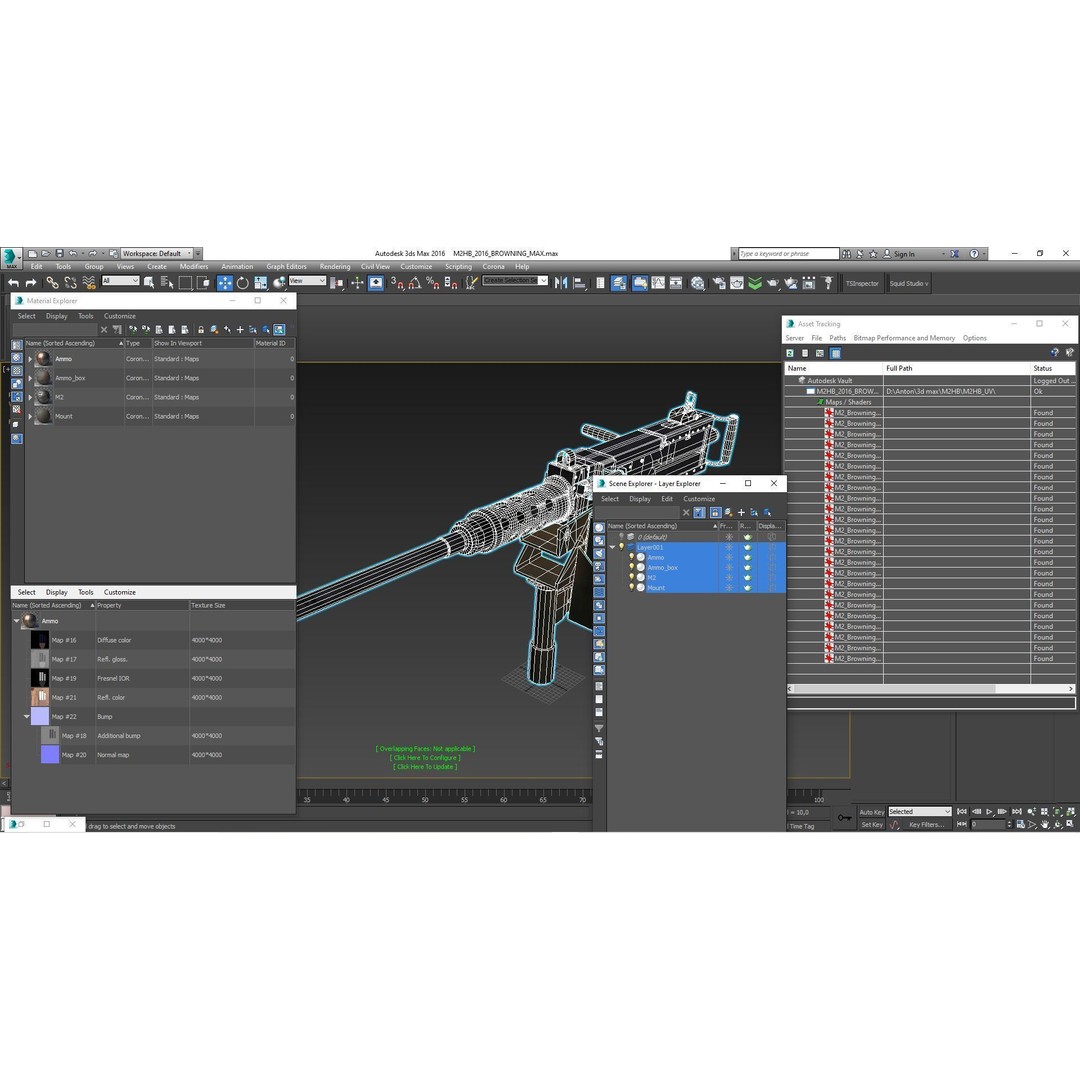Screen dimensions: 1080x1080
Task: Open Paths menu in Asset Tracking
Action: tap(838, 338)
